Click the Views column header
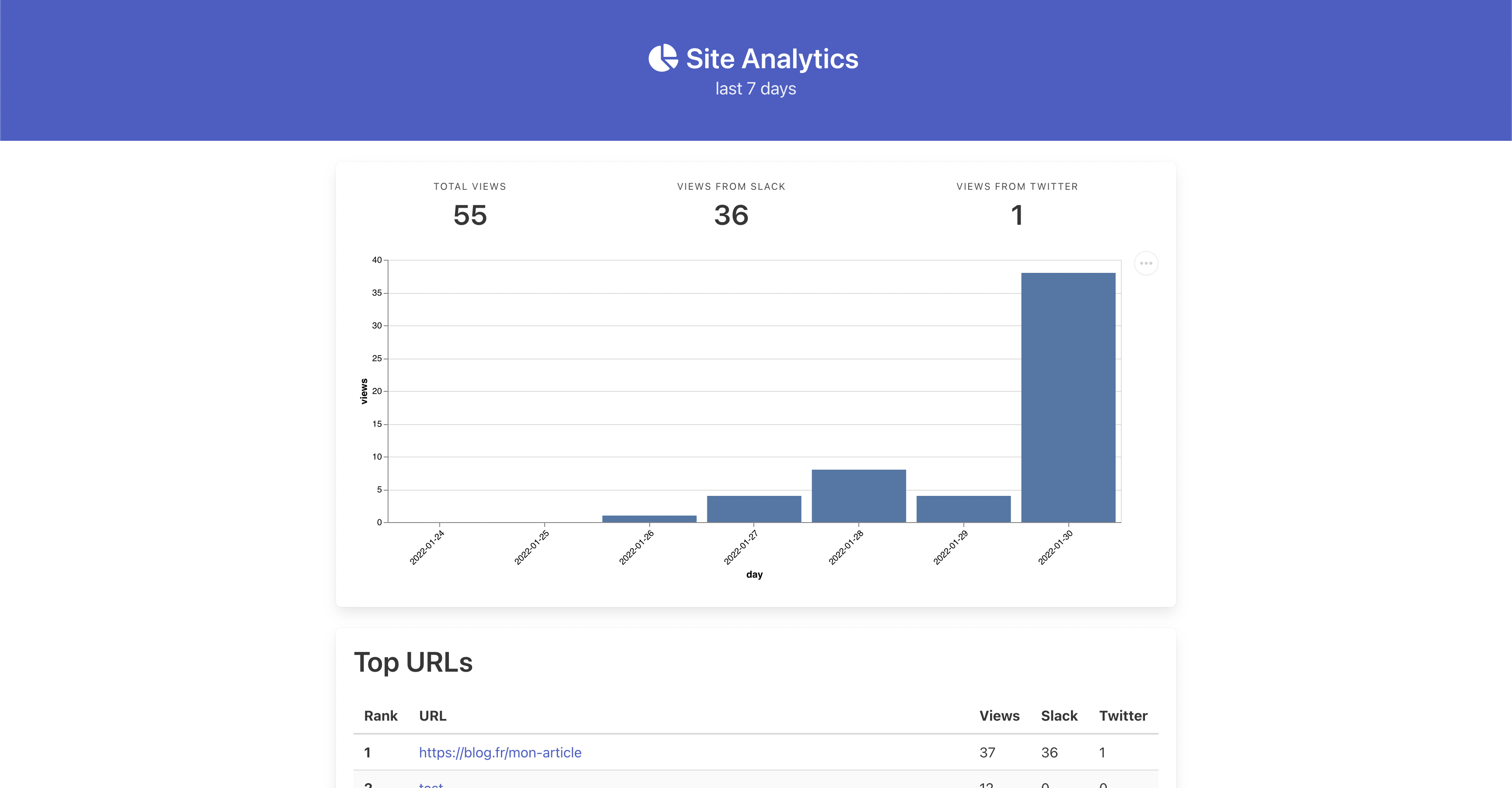This screenshot has width=1512, height=788. click(999, 716)
